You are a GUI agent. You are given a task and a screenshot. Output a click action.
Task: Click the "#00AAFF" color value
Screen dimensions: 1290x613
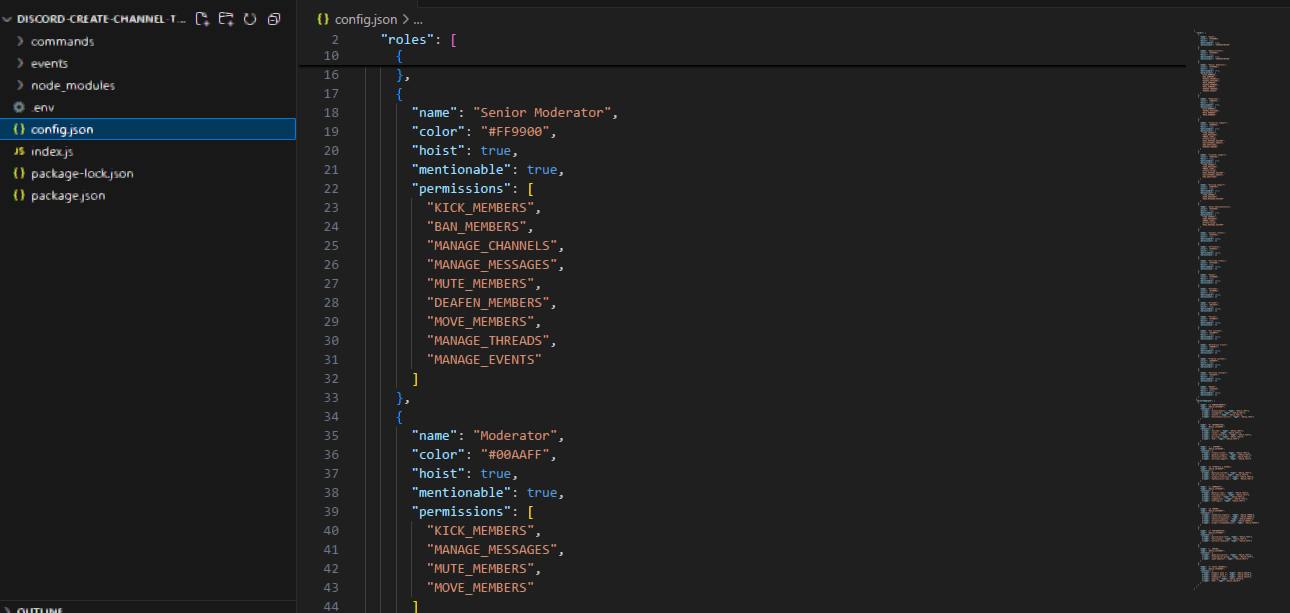pyautogui.click(x=513, y=454)
